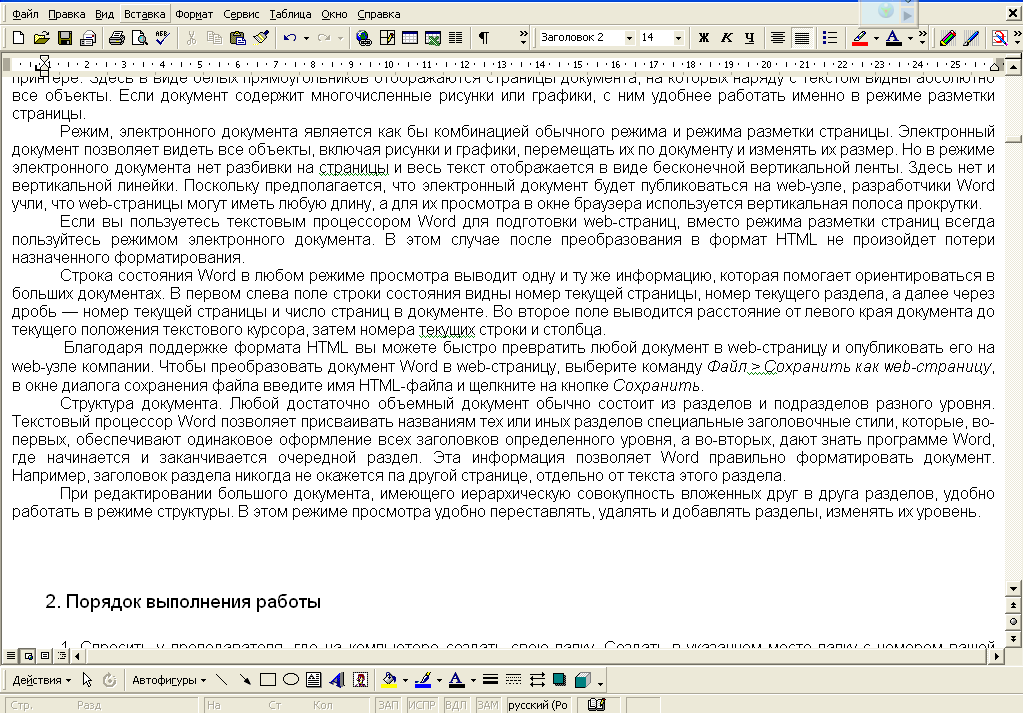Insert clip art picture from the drawing toolbar
Viewport: 1023px width, 713px height.
360,680
